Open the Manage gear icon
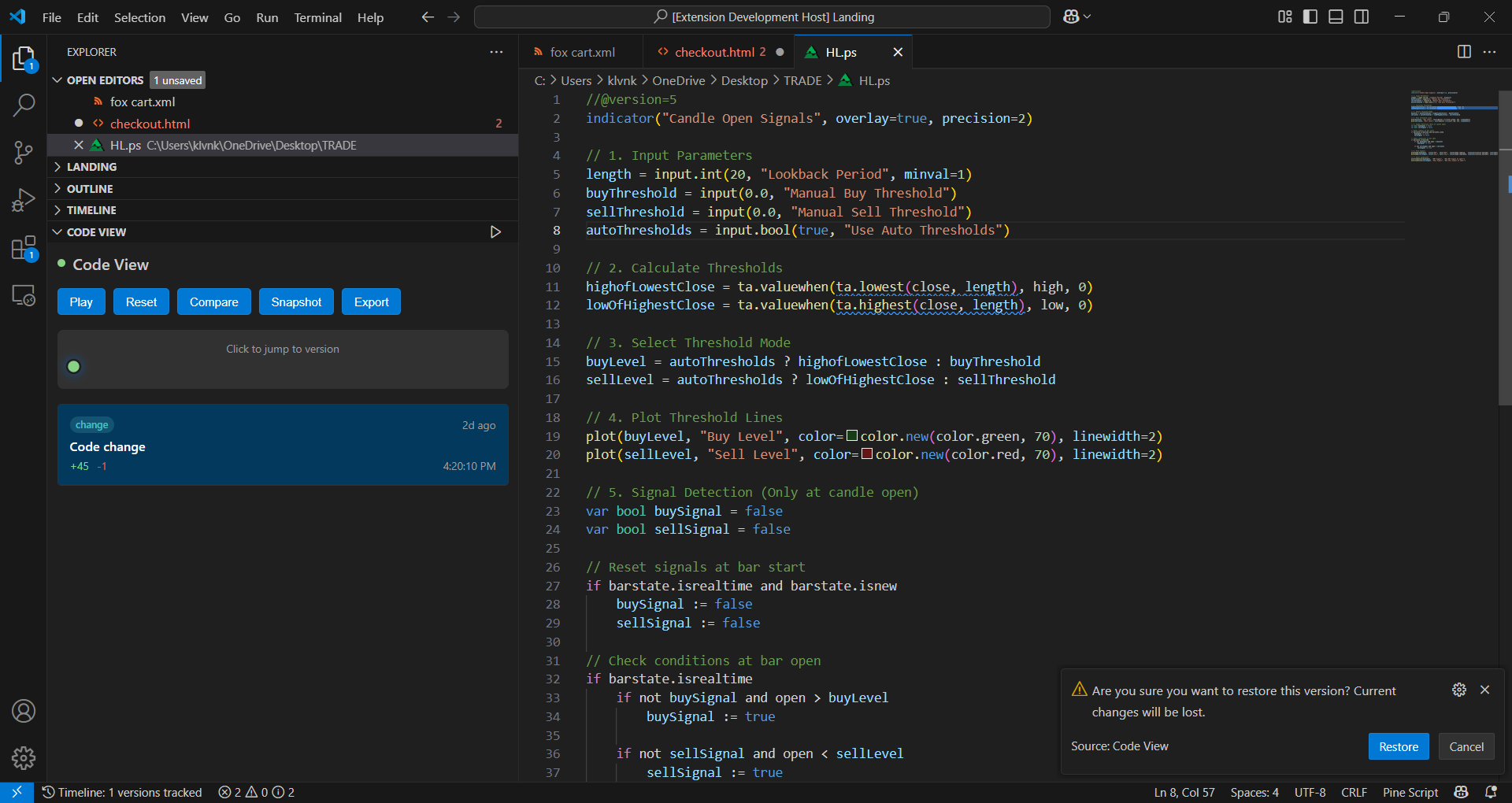 point(24,758)
